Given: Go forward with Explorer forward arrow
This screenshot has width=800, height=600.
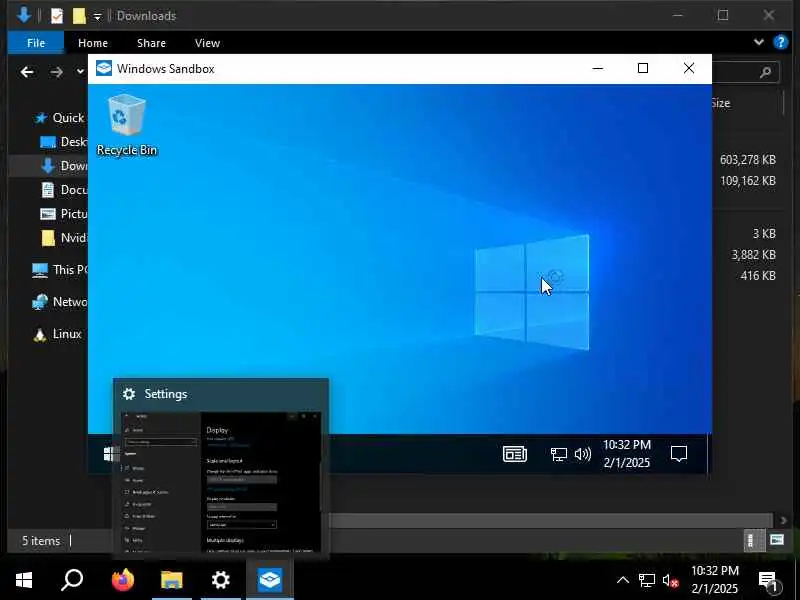Looking at the screenshot, I should 56,72.
